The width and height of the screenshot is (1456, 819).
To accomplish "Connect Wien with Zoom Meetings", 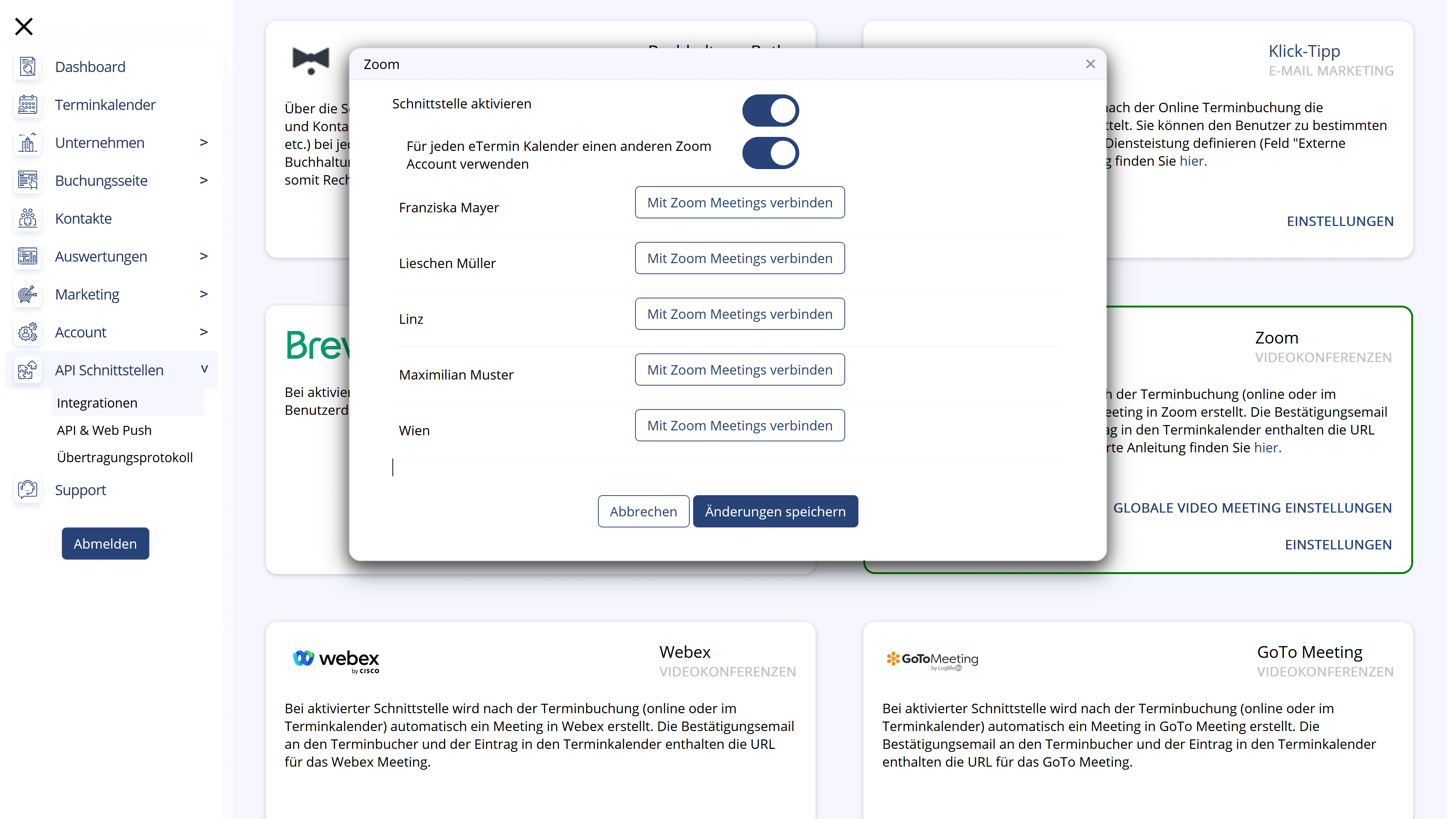I will [x=739, y=425].
